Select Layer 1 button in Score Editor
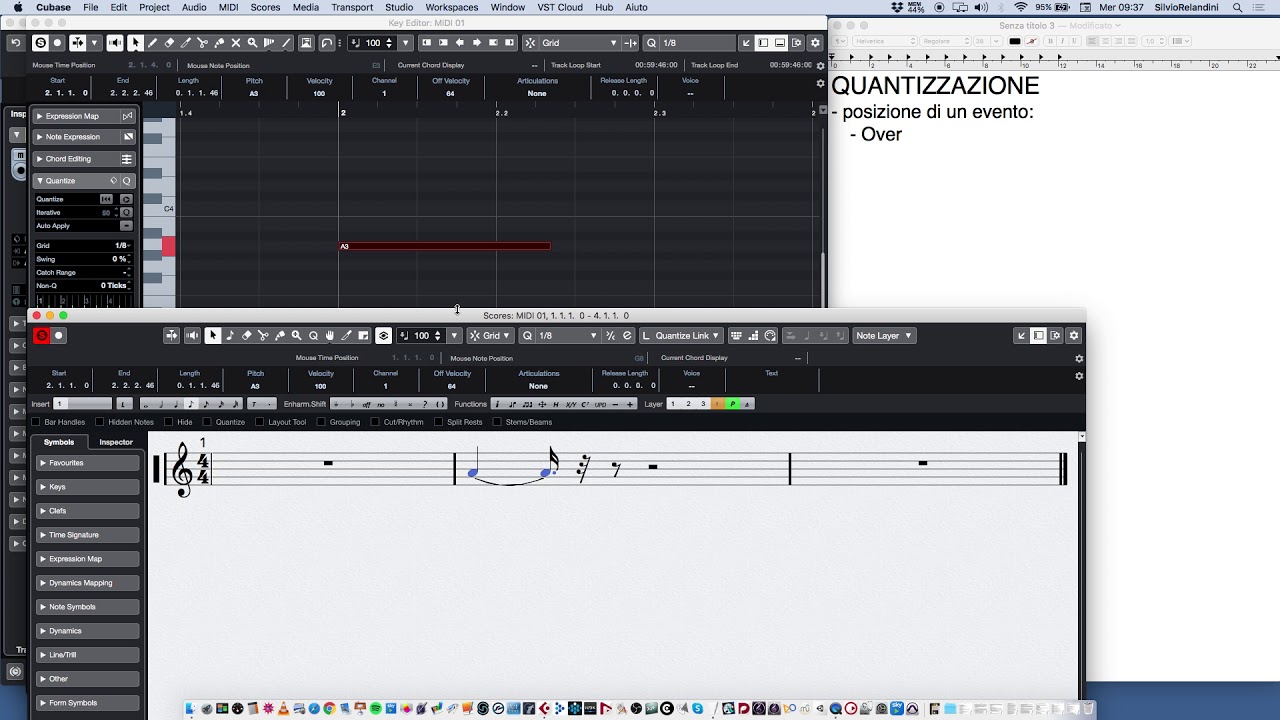 coord(673,404)
